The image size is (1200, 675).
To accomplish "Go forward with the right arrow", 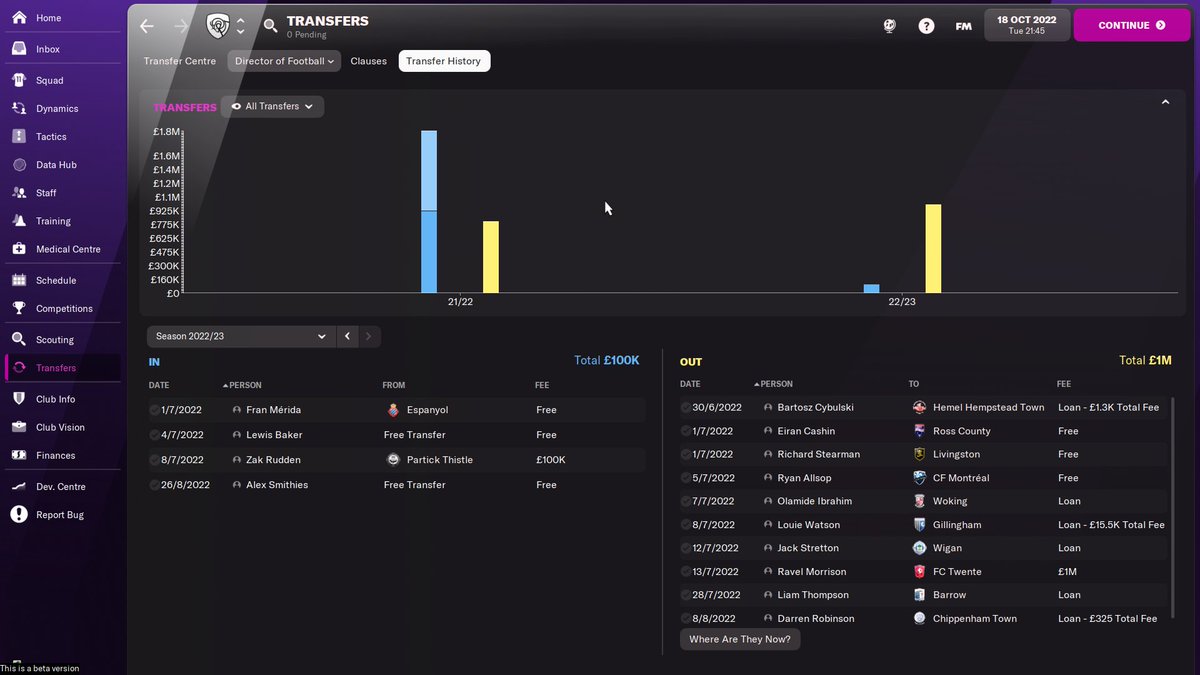I will click(181, 26).
